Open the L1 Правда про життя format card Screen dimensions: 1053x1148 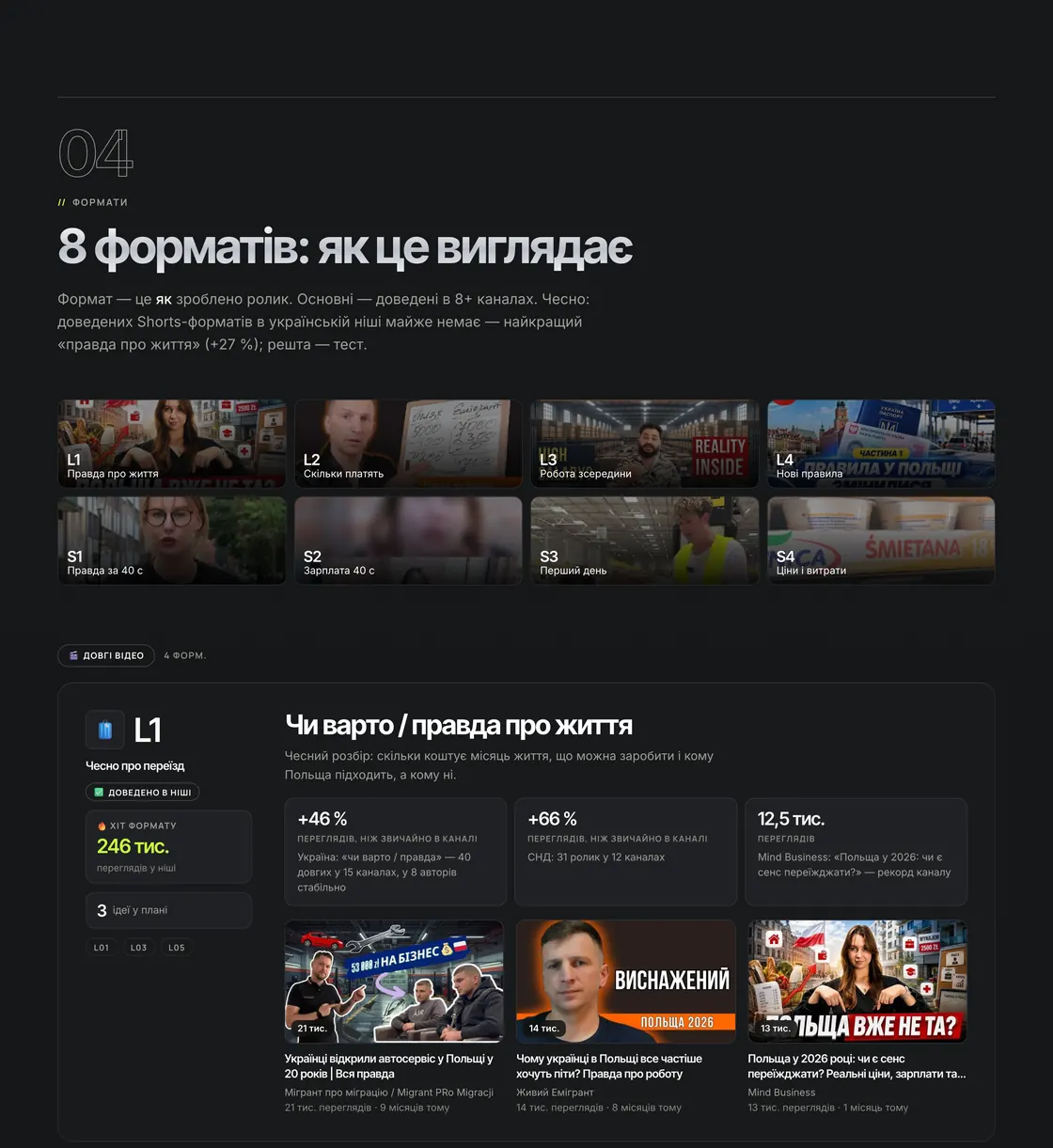pyautogui.click(x=172, y=444)
